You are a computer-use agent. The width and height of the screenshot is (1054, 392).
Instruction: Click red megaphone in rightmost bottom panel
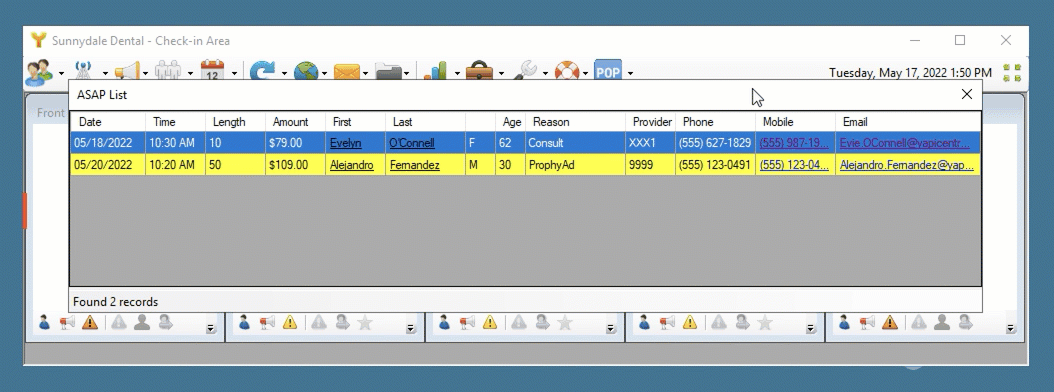(867, 323)
